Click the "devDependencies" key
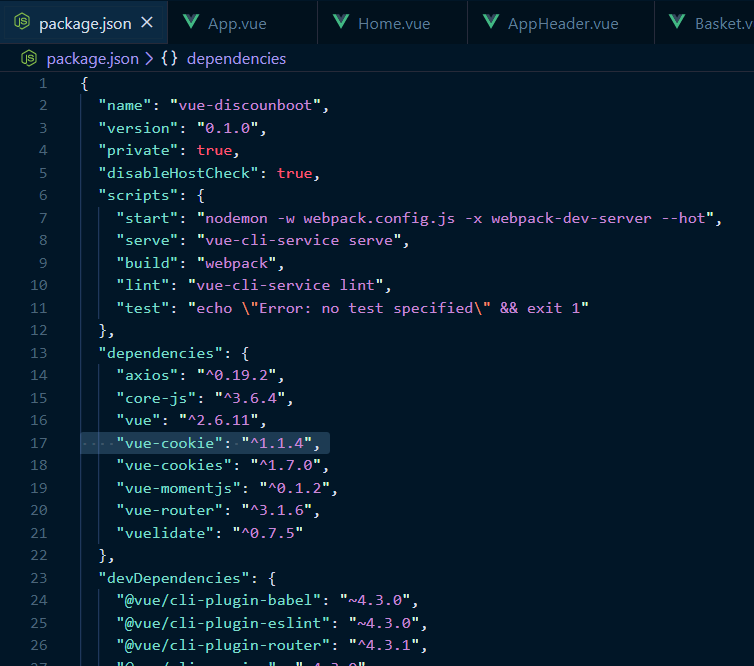This screenshot has height=666, width=754. pyautogui.click(x=174, y=578)
